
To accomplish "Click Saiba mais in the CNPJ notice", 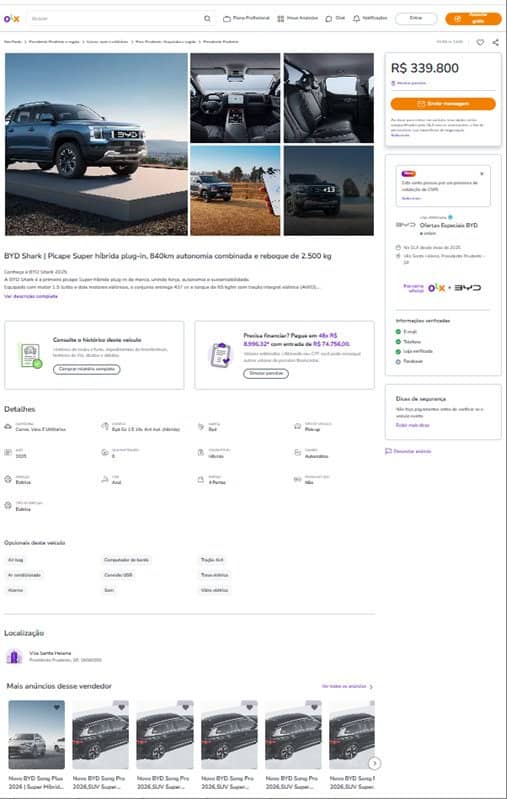I will (411, 198).
